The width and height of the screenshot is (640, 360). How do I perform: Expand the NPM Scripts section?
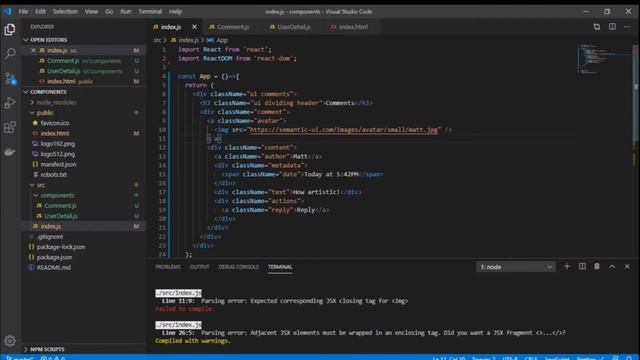click(84, 349)
